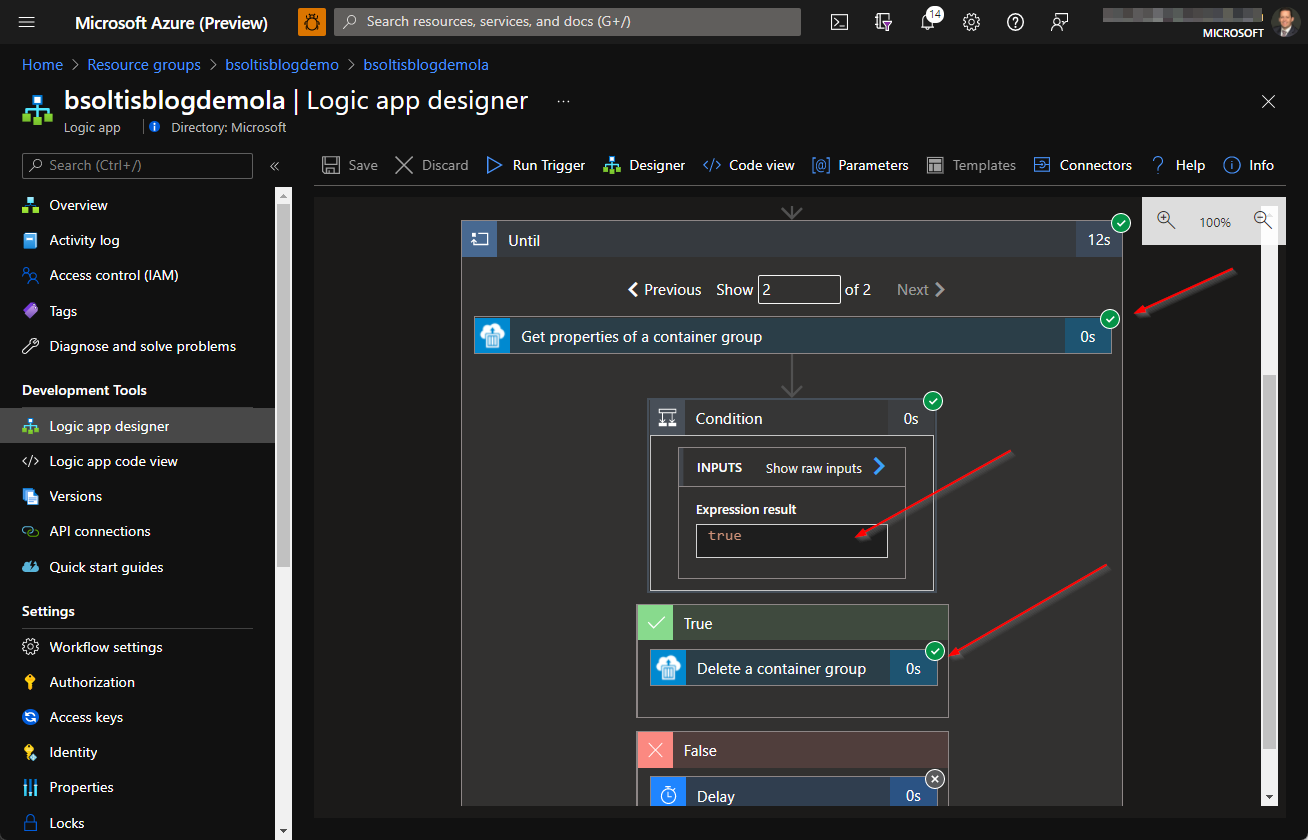Click the Show page number field

tap(799, 289)
